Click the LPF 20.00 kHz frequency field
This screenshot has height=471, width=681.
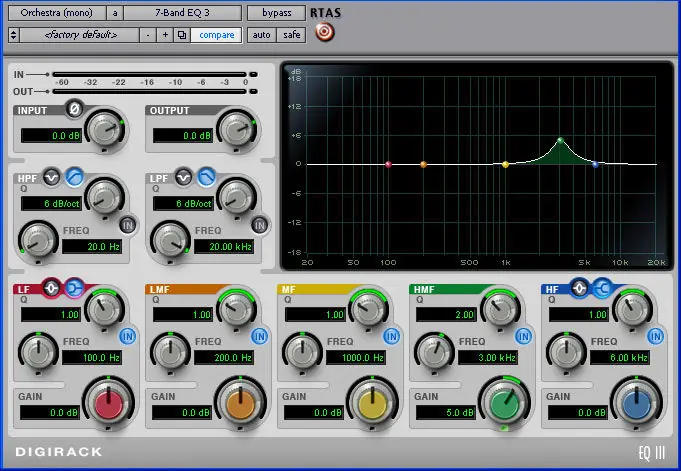(x=224, y=247)
